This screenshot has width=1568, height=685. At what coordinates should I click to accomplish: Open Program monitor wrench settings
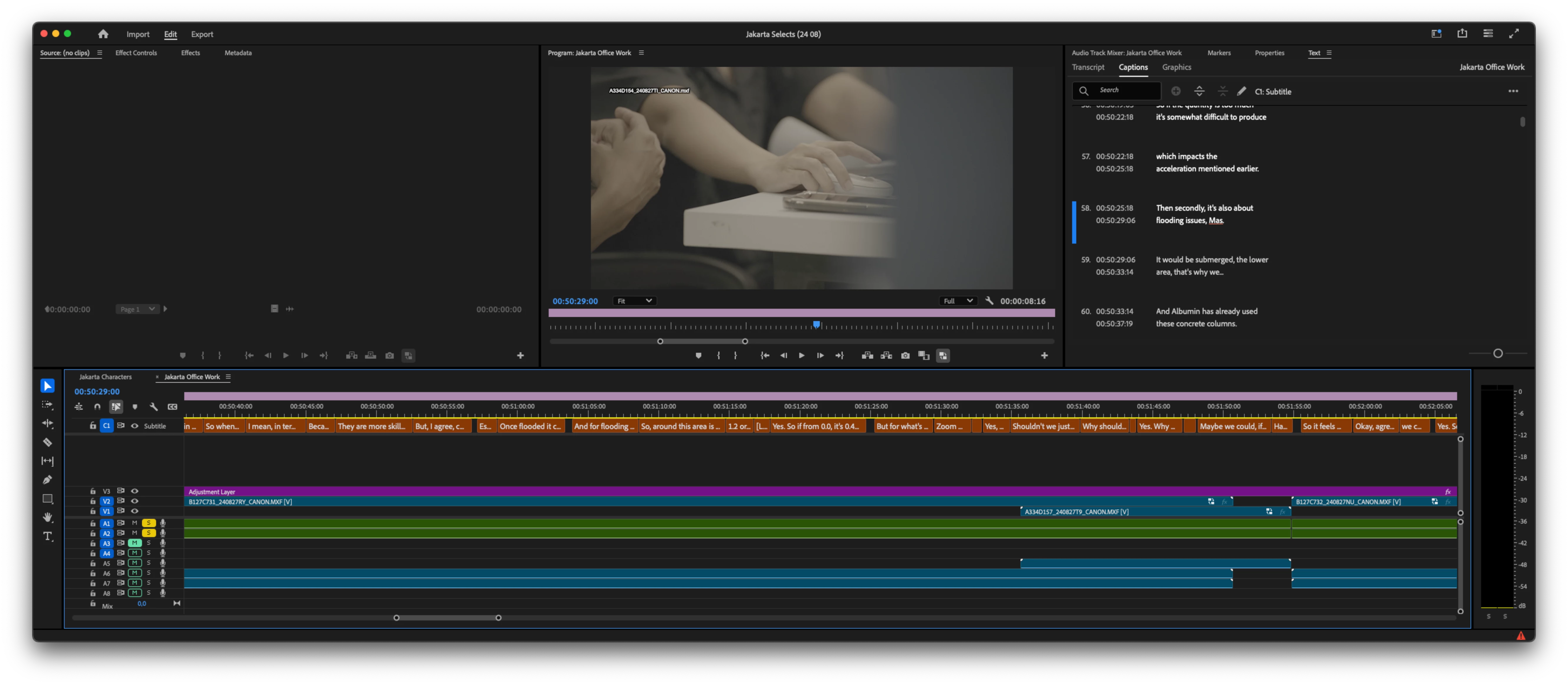point(989,301)
